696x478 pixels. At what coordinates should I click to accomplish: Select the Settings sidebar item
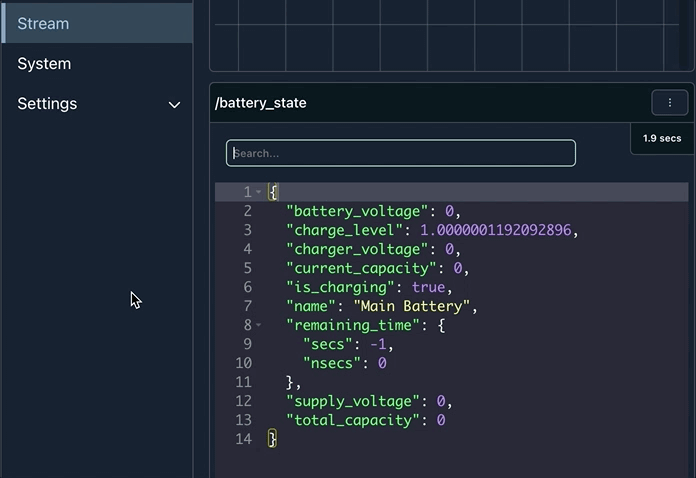[97, 103]
